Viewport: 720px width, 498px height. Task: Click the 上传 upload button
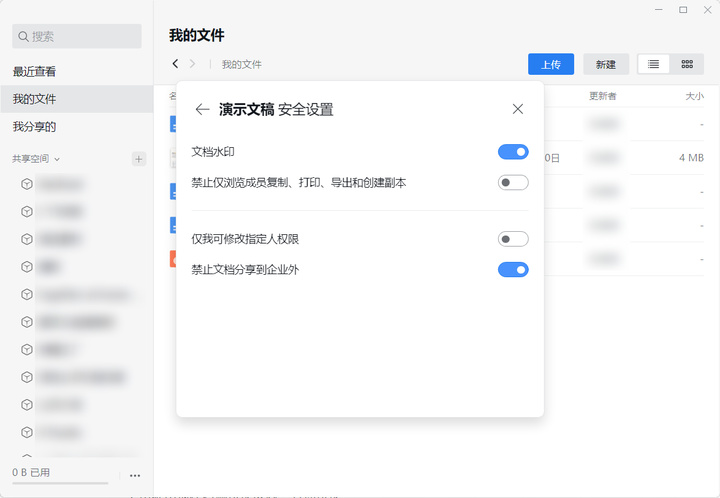[x=551, y=64]
